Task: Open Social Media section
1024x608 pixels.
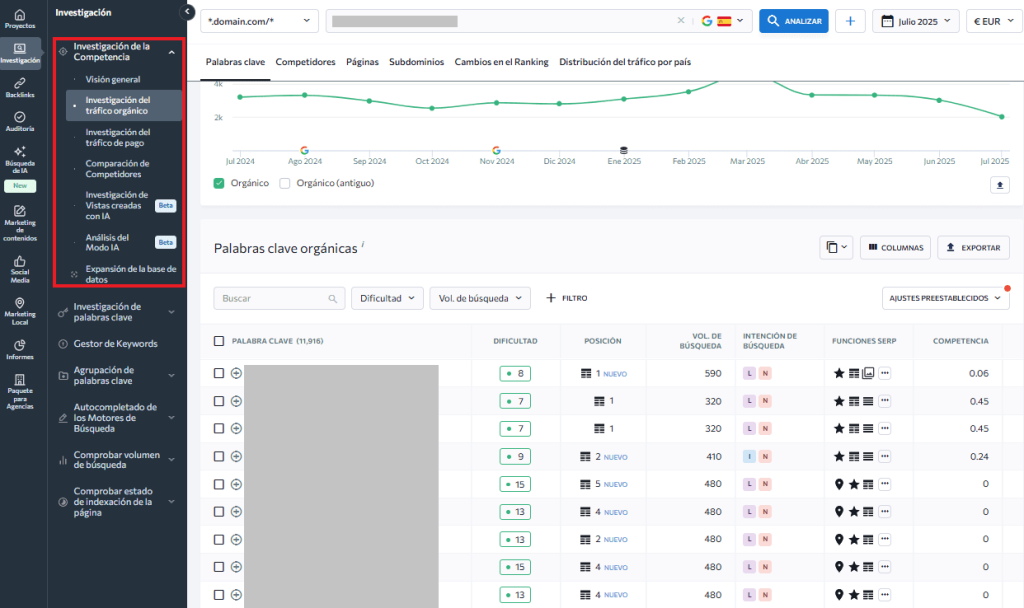Action: (20, 269)
